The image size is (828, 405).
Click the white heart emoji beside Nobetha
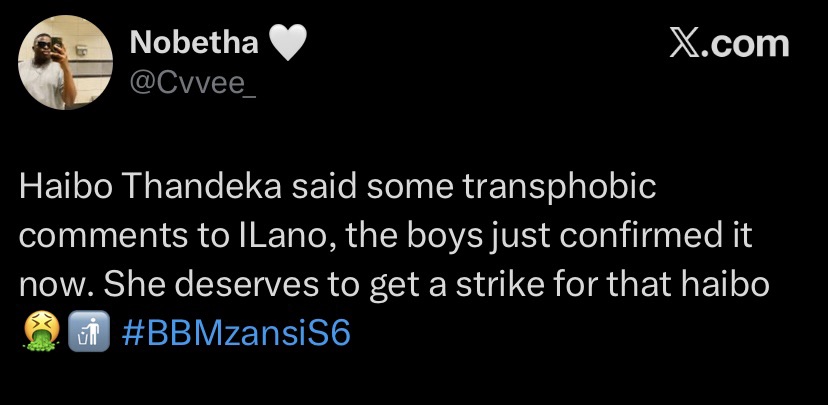click(286, 43)
